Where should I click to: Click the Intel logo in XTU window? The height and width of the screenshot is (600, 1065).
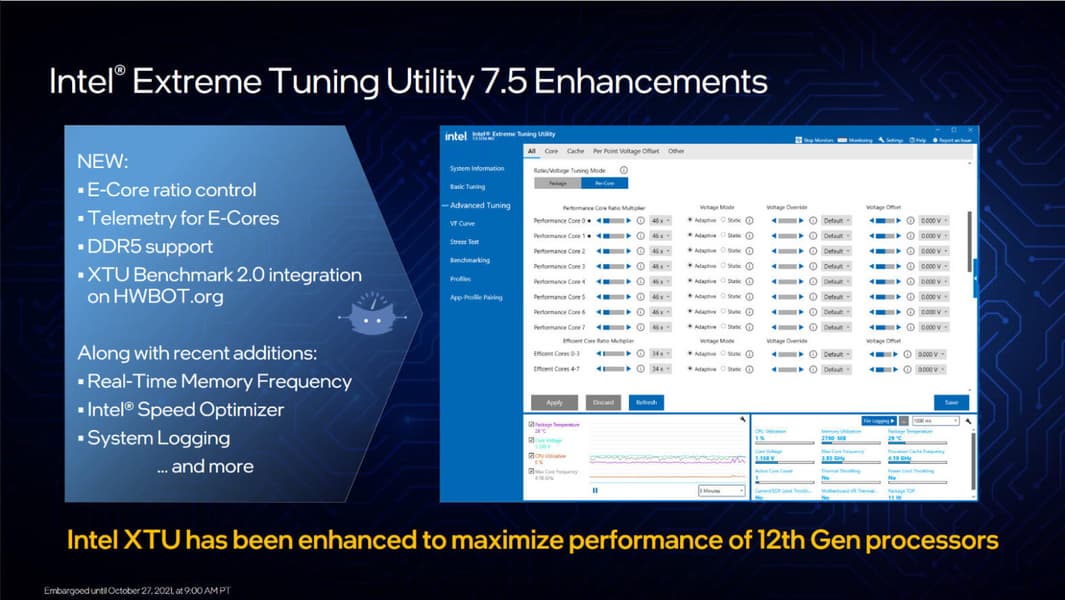[456, 137]
